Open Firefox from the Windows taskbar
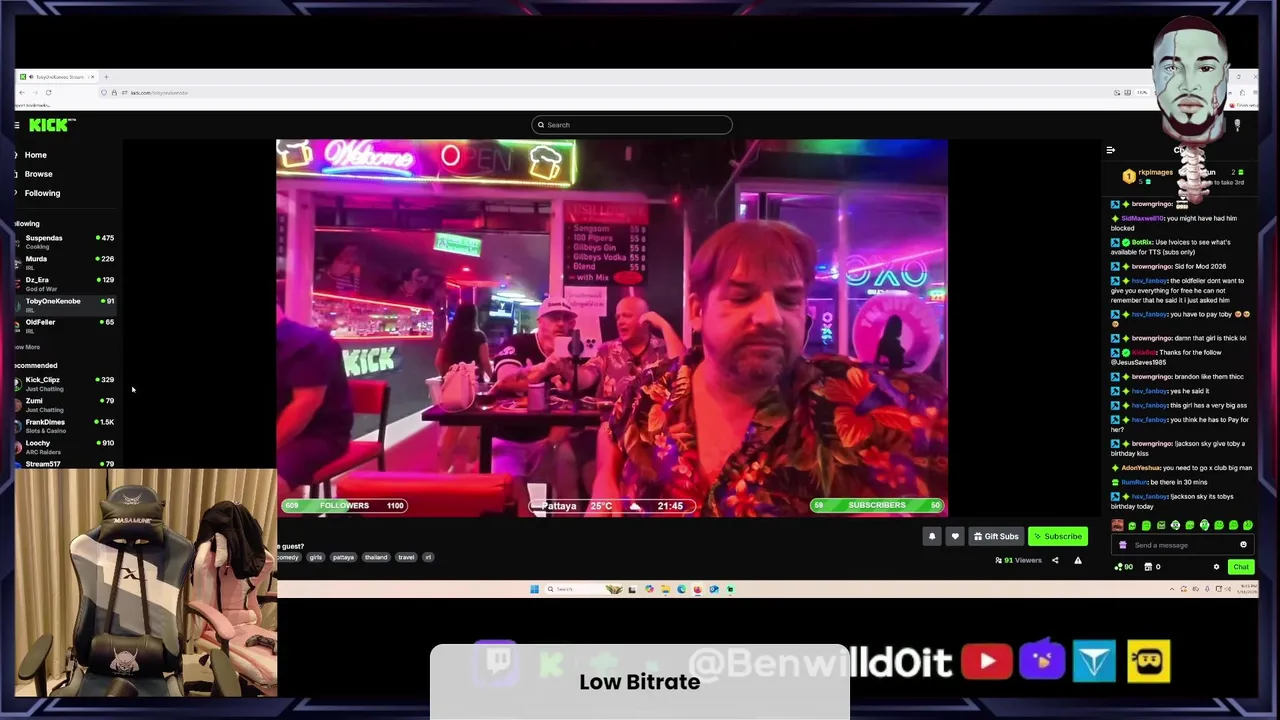1280x720 pixels. [698, 589]
